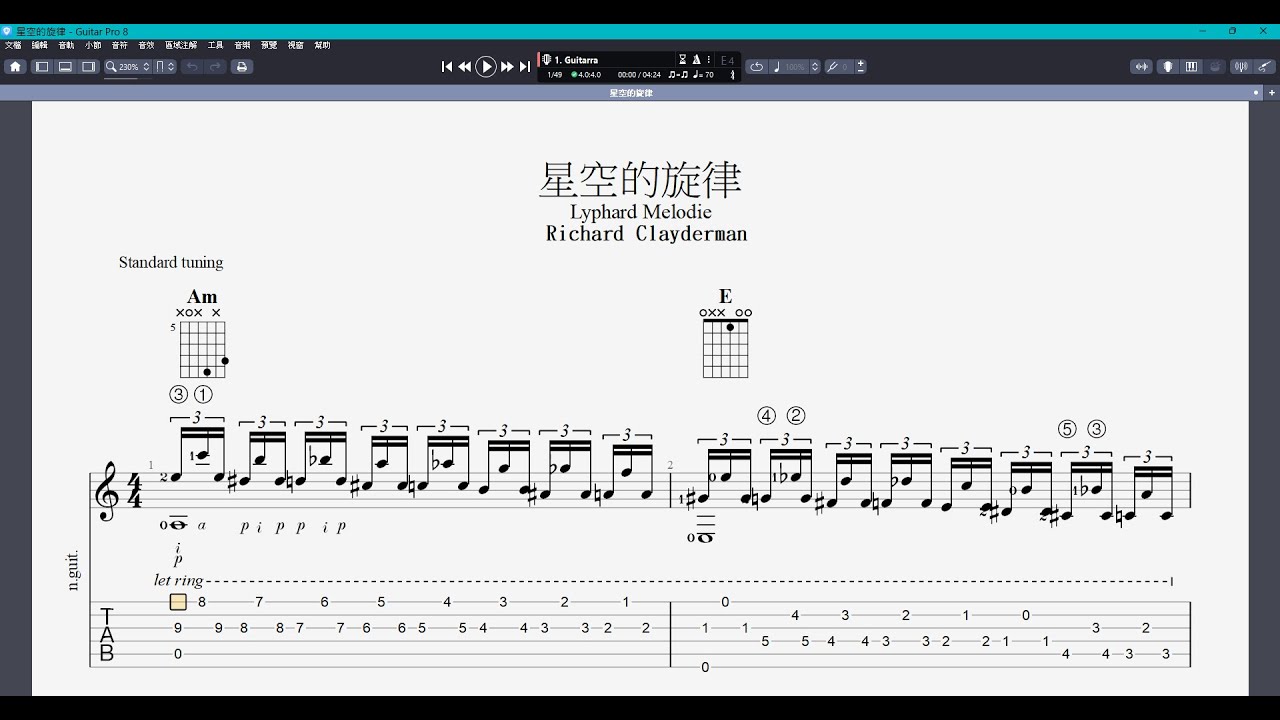Image resolution: width=1280 pixels, height=720 pixels.
Task: Open the 文檔 (File) menu
Action: [13, 45]
